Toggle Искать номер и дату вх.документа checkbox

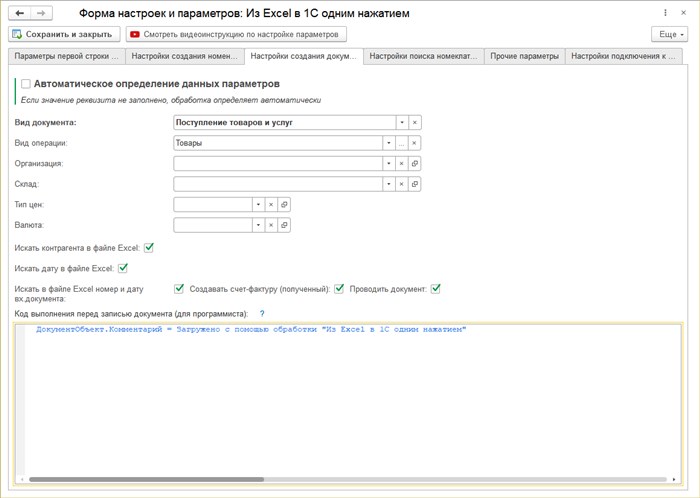(179, 289)
